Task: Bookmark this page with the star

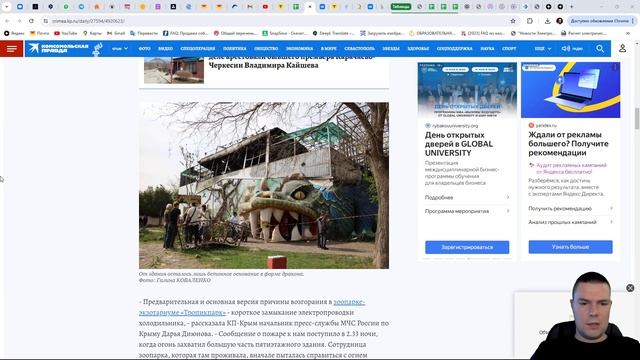Action: point(513,21)
